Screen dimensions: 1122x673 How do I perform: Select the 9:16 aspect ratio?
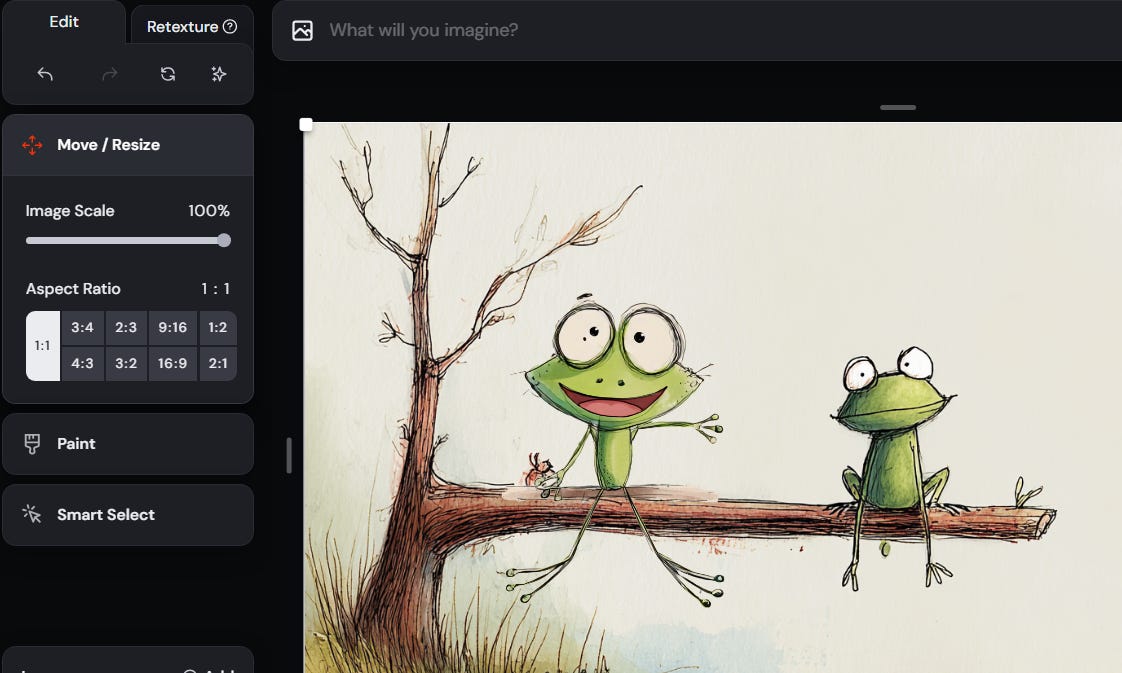172,328
